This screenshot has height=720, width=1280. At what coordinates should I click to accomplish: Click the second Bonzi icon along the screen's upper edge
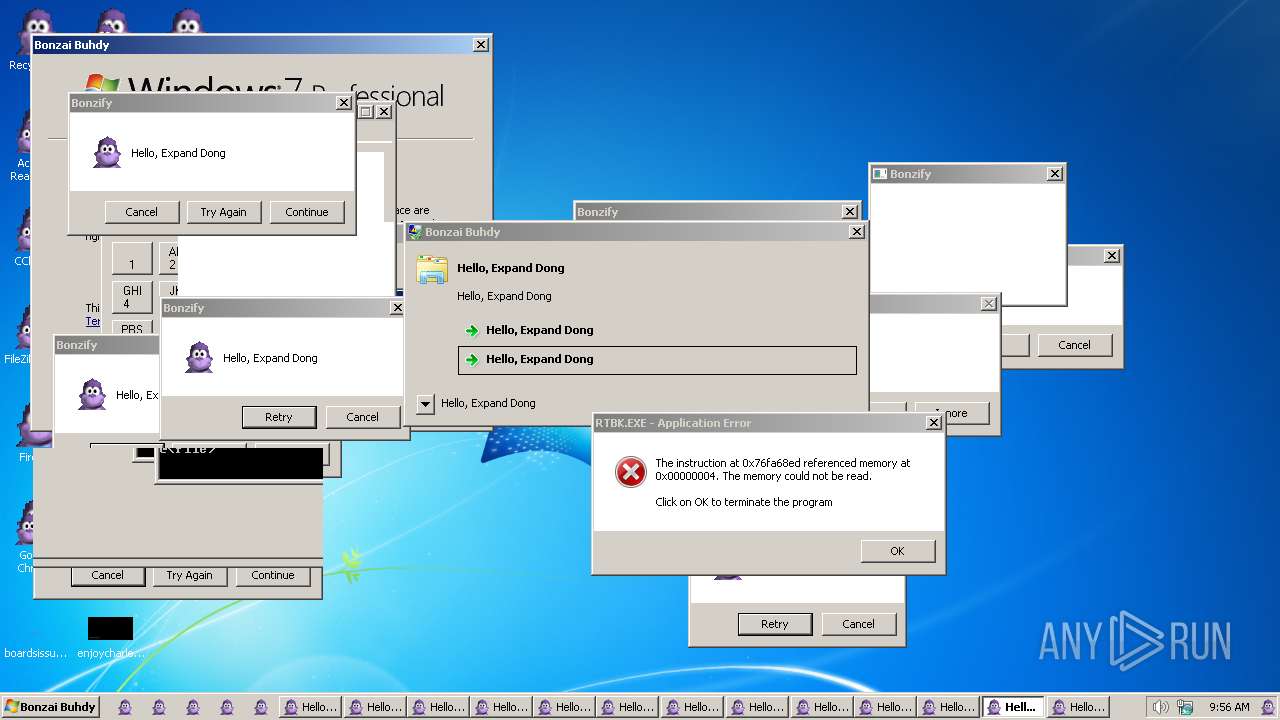[x=113, y=22]
